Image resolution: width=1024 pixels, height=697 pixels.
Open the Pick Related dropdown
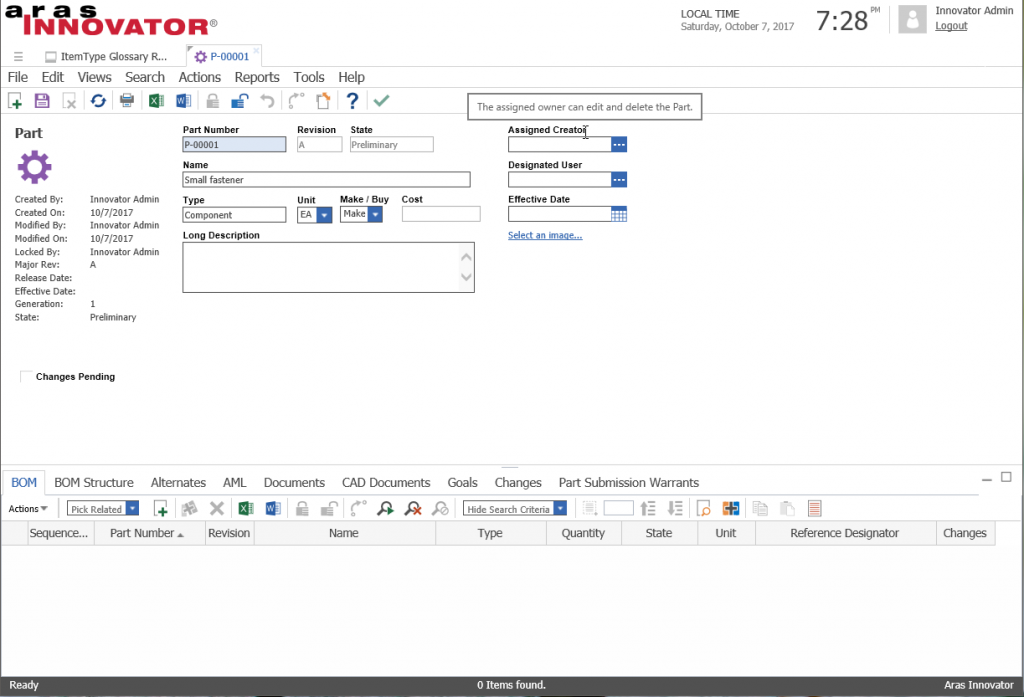[x=132, y=508]
